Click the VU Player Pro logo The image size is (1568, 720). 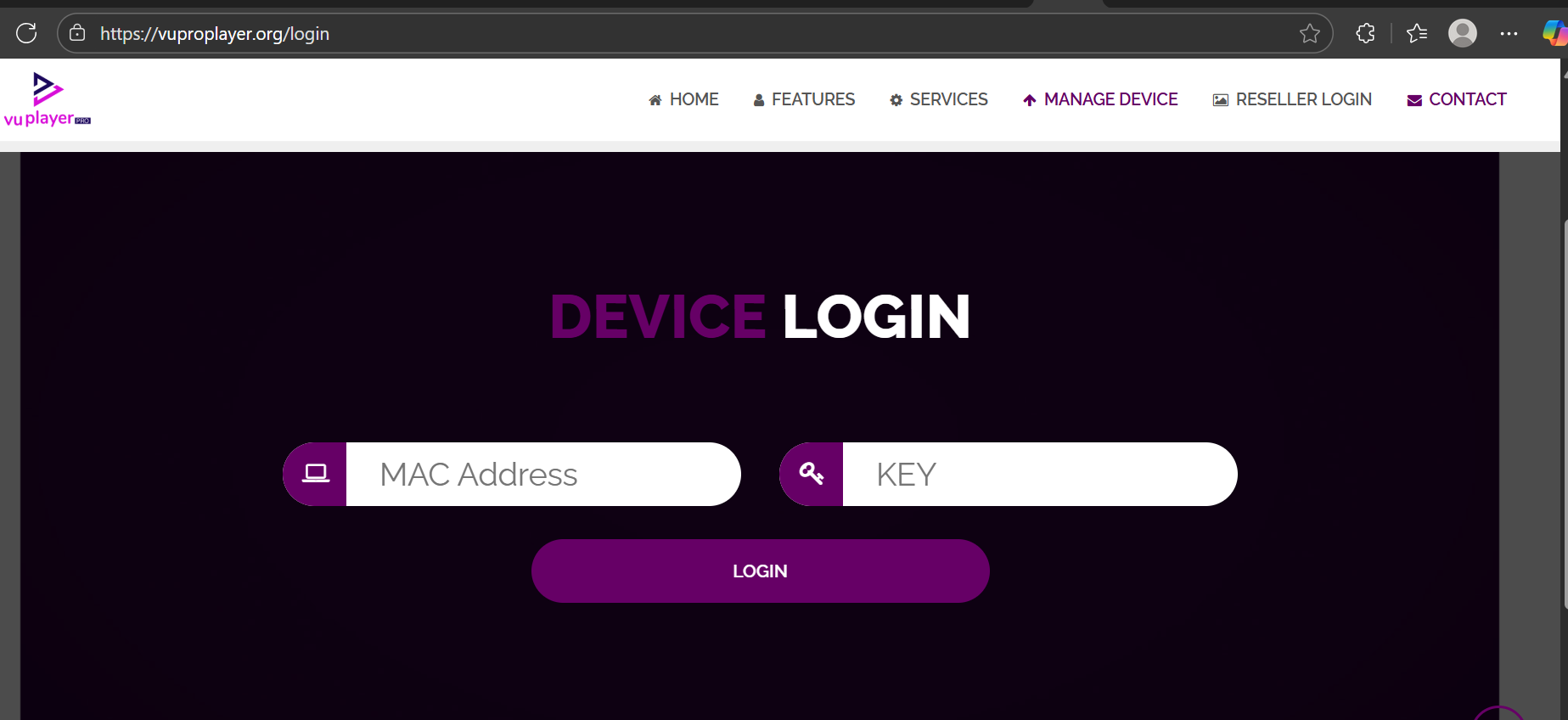pos(48,100)
